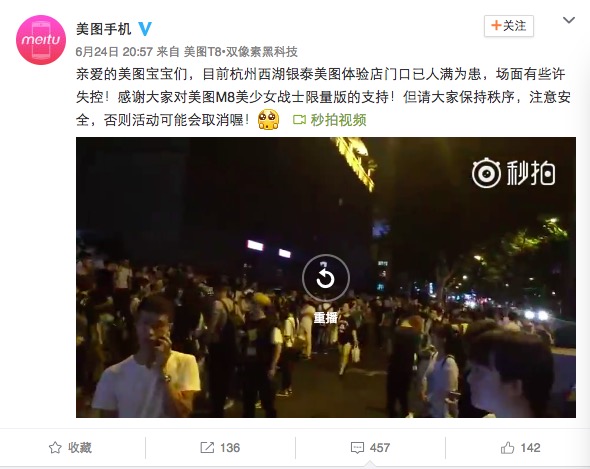Follow the account with 关注 button
This screenshot has height=469, width=590.
pyautogui.click(x=509, y=26)
